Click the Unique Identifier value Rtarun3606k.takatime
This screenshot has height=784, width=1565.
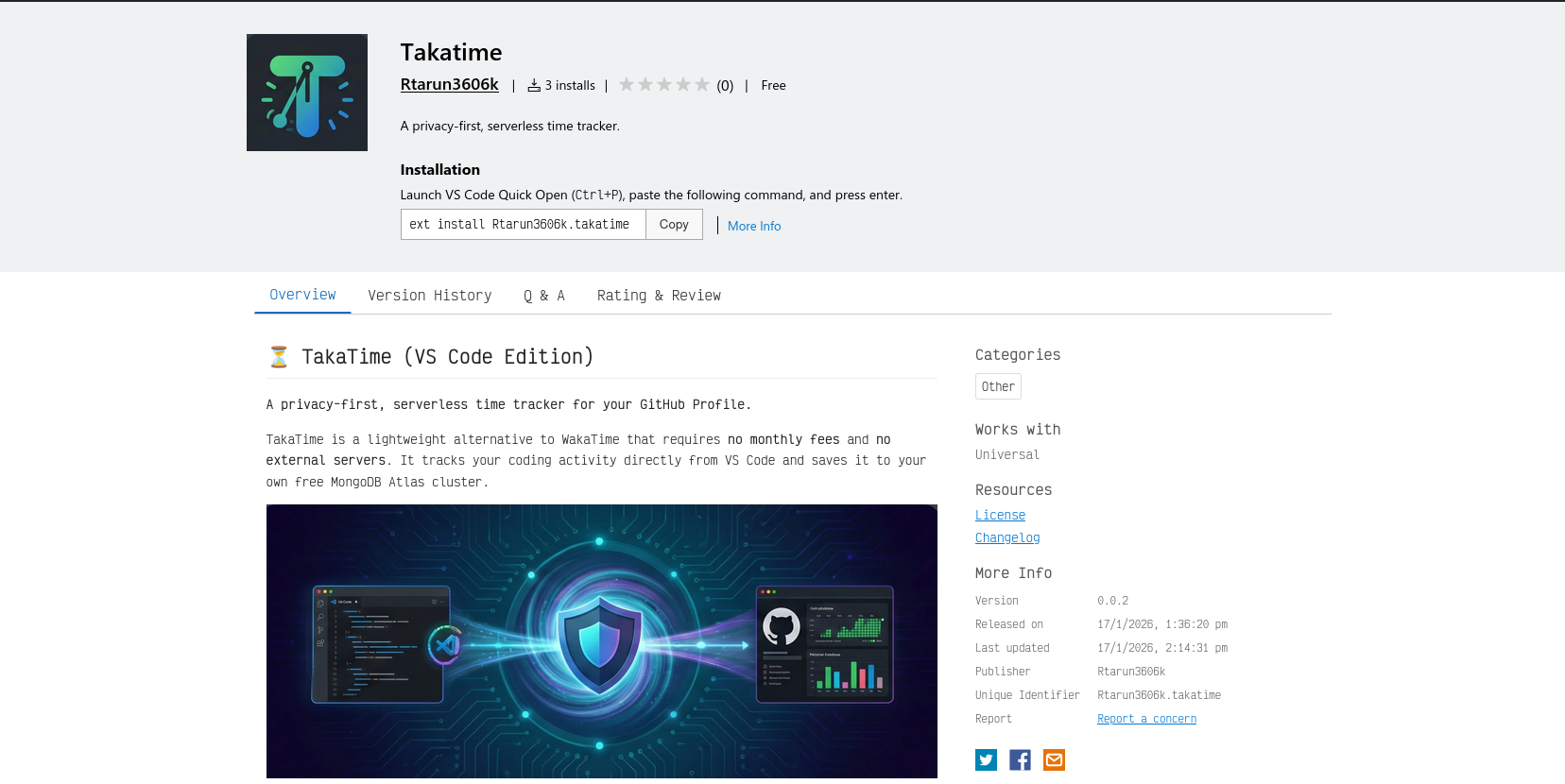pos(1159,695)
